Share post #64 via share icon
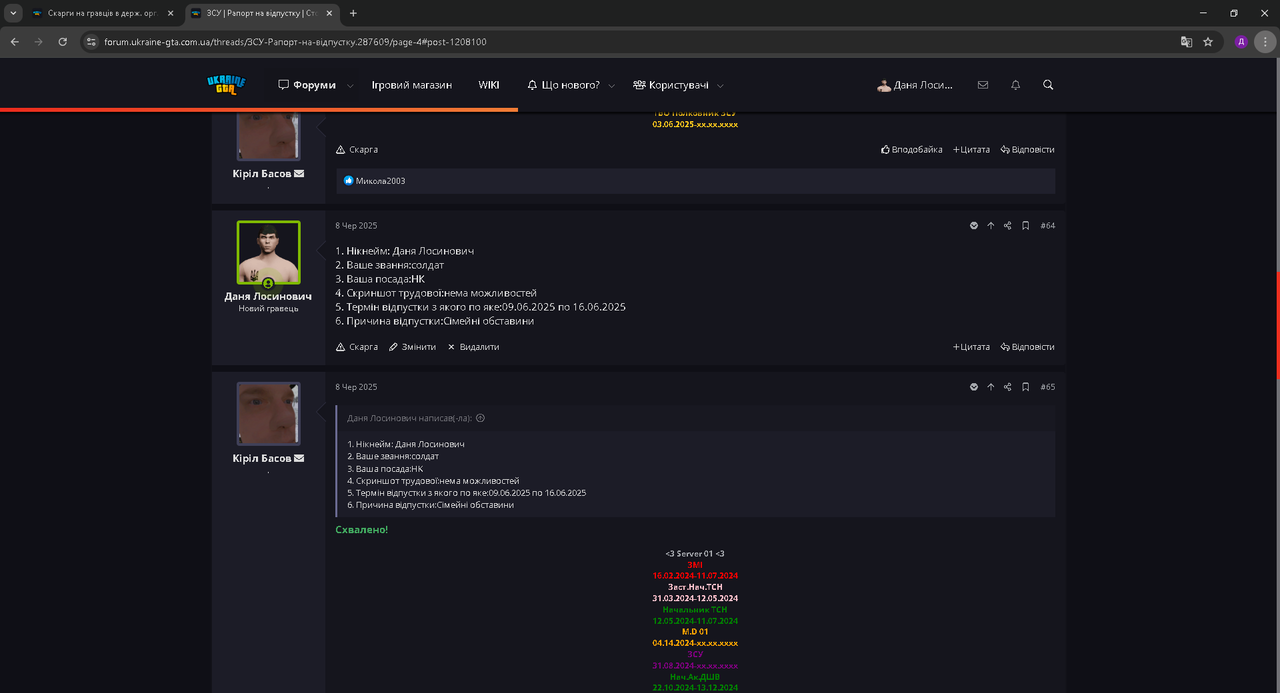 tap(1008, 226)
